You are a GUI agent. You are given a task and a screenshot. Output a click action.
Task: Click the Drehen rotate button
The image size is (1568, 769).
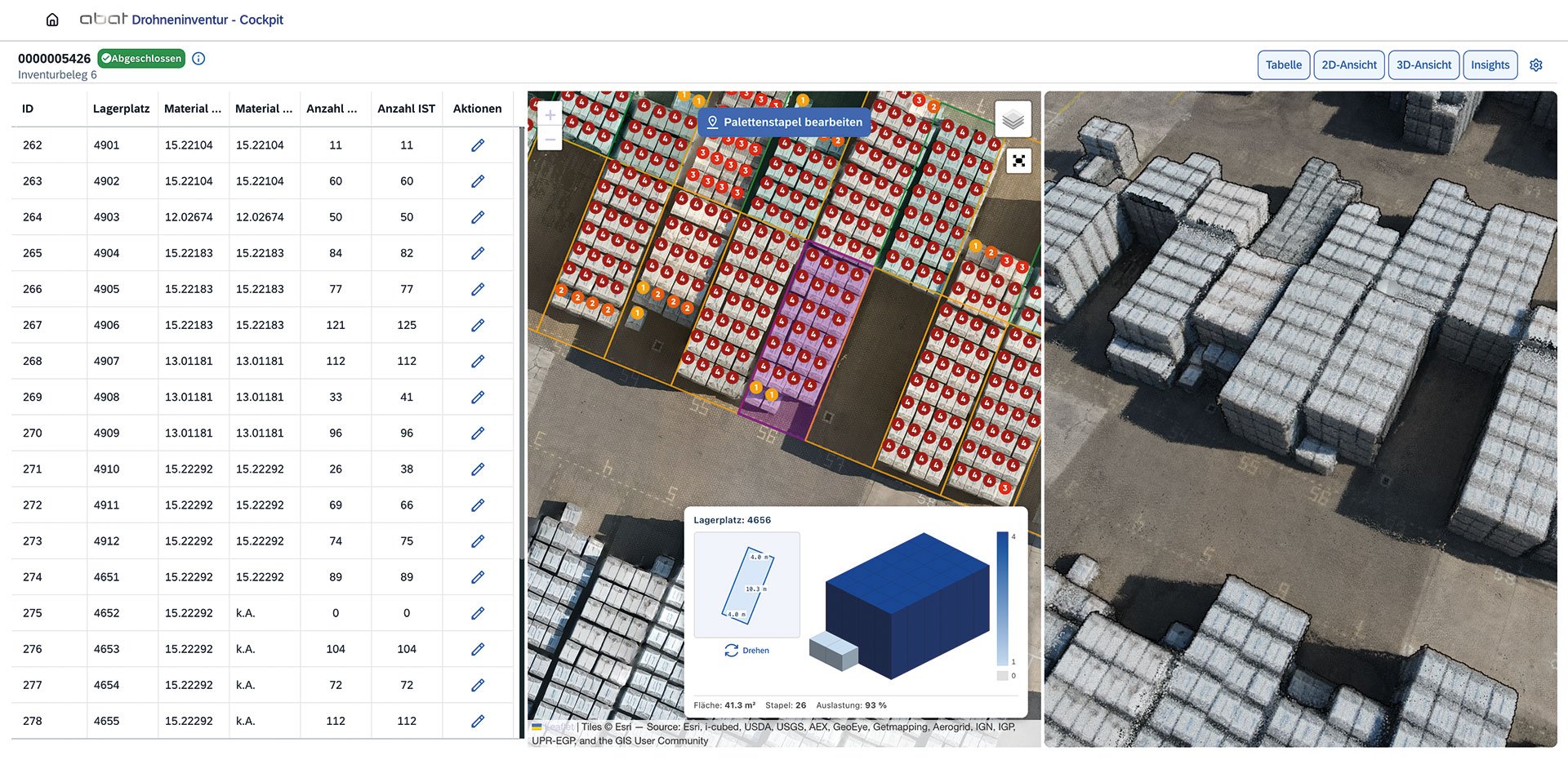click(746, 651)
